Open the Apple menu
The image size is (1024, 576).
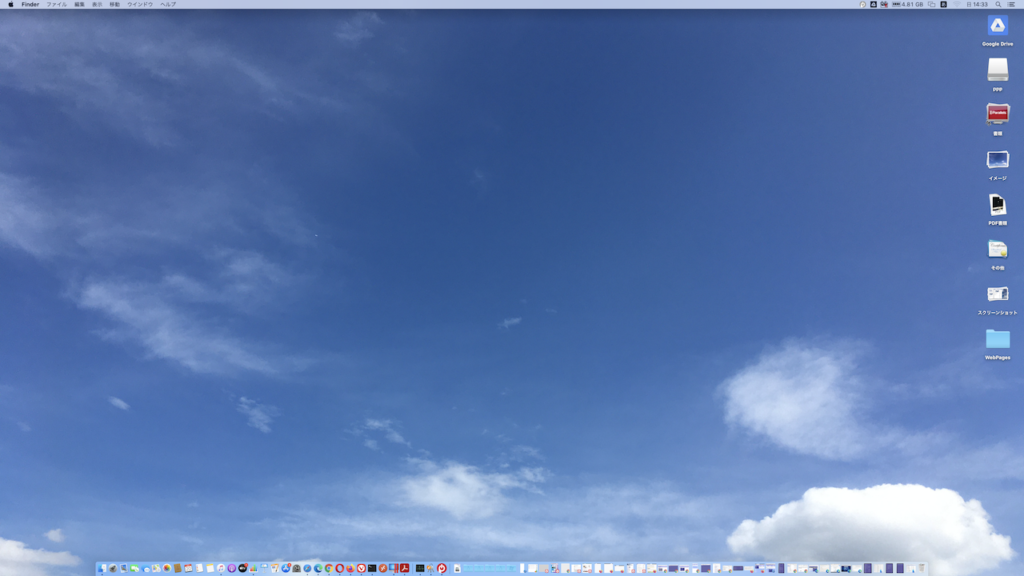tap(11, 4)
